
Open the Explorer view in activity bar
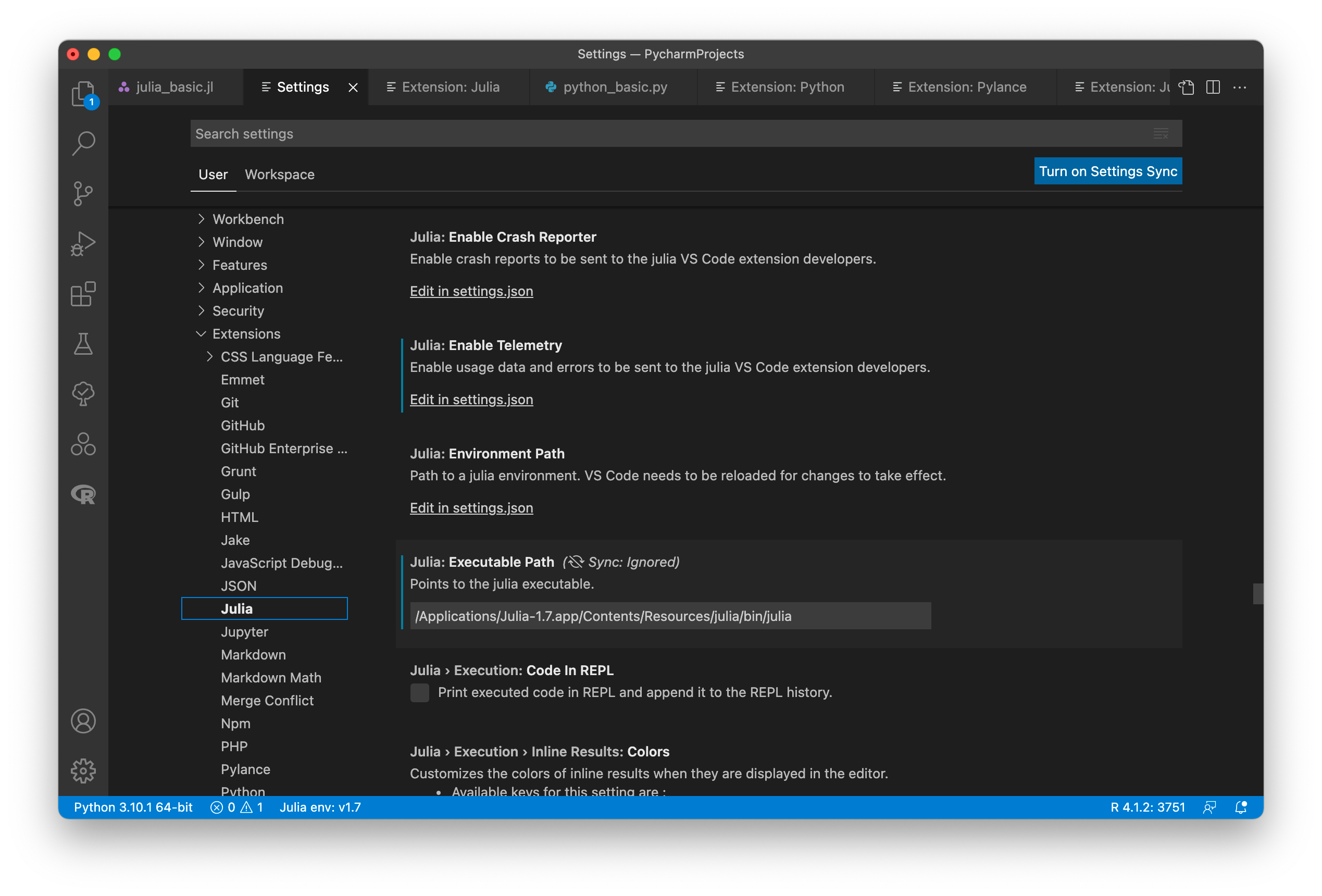tap(83, 93)
